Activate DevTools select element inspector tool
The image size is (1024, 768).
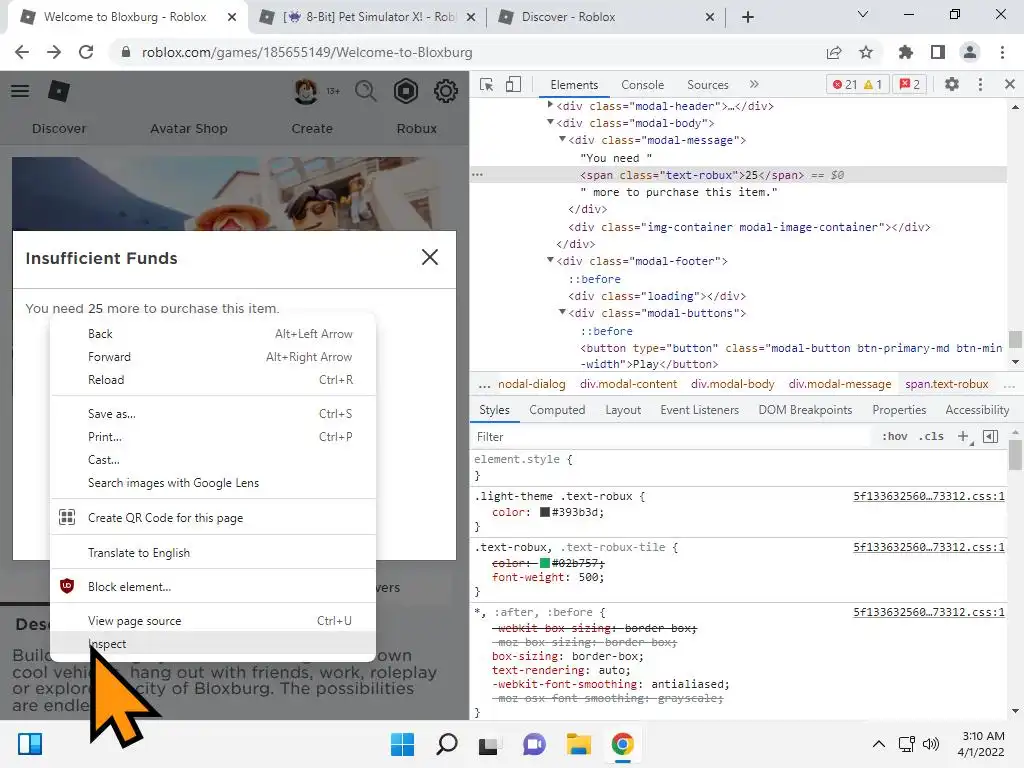487,84
